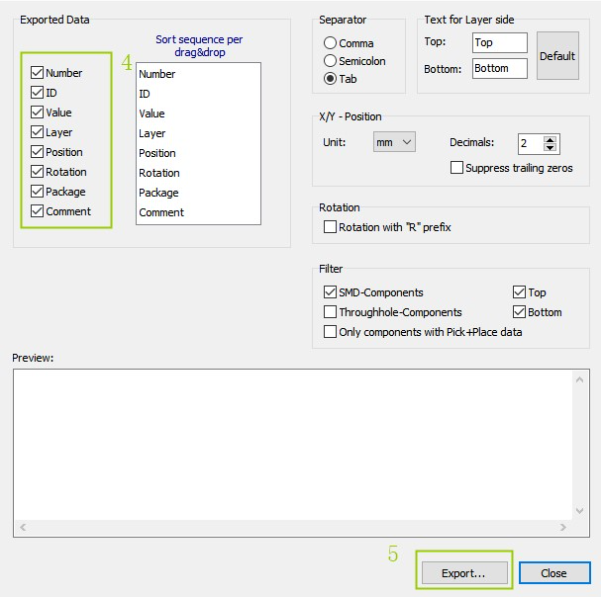The width and height of the screenshot is (601, 597).
Task: Decrease Decimals with the down arrow
Action: click(x=551, y=148)
